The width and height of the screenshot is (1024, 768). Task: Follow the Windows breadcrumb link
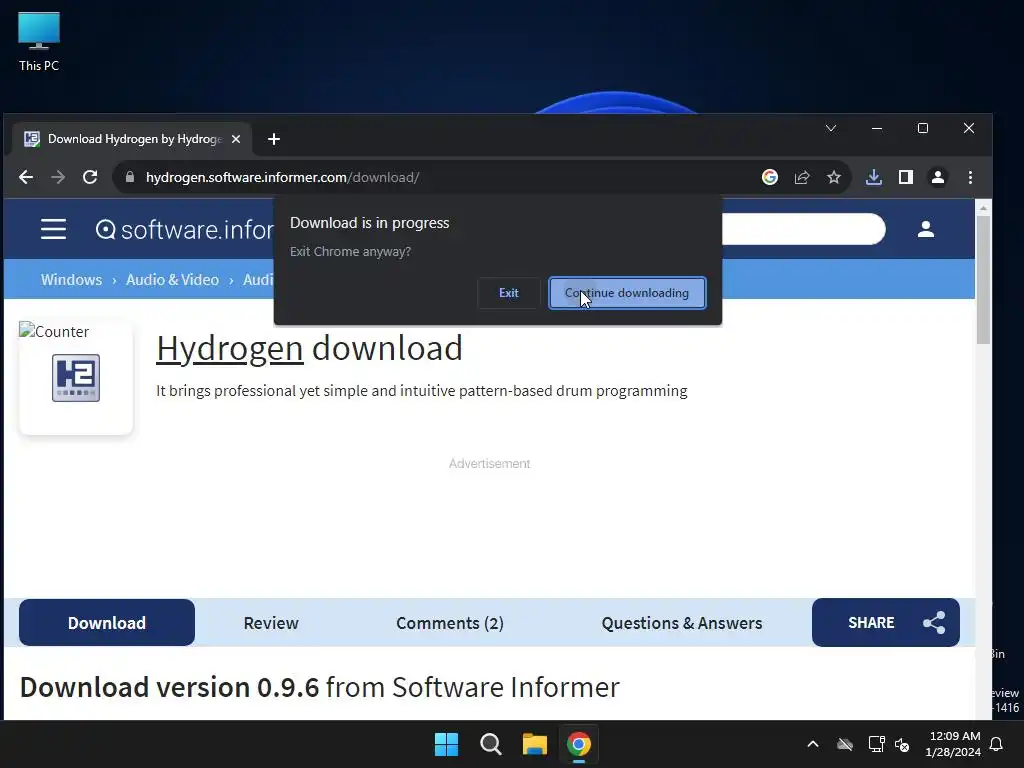tap(71, 280)
